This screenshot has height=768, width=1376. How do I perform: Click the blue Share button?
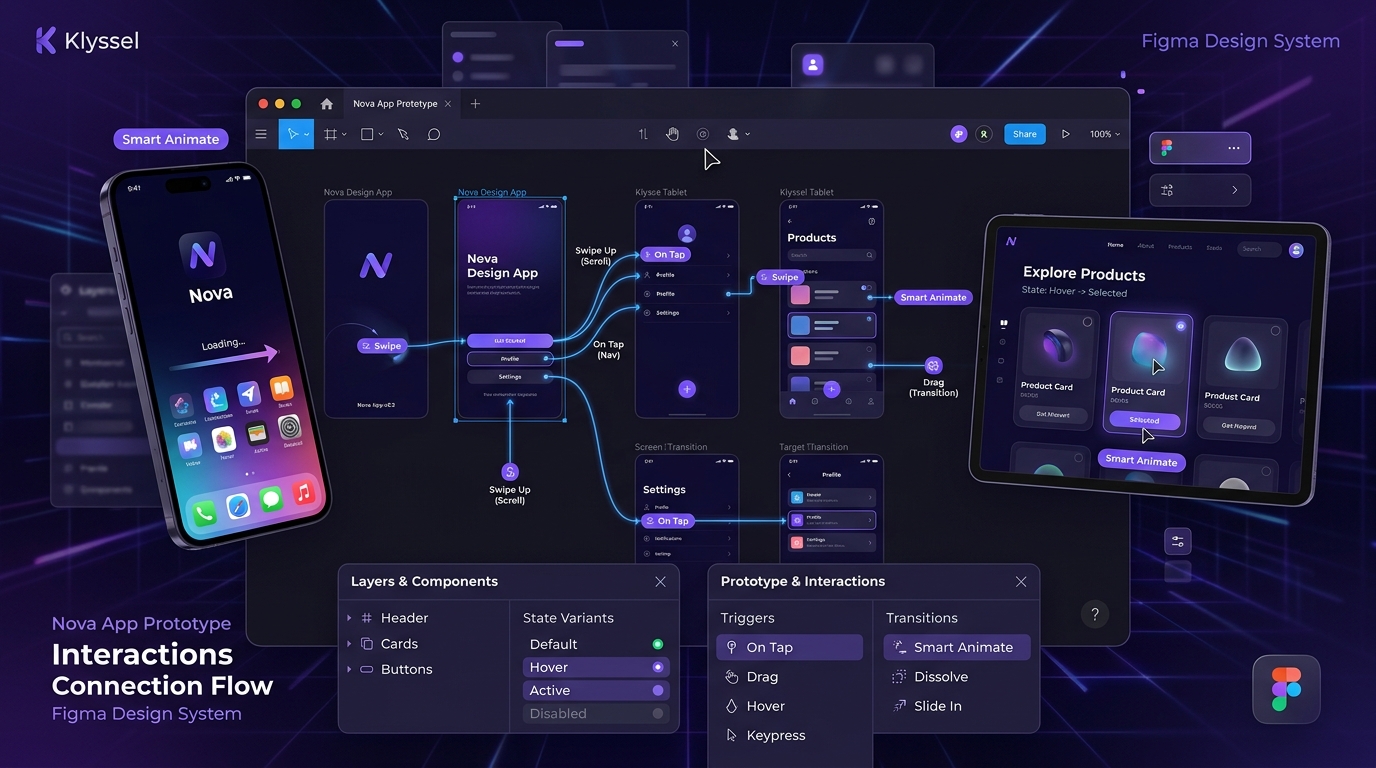[x=1025, y=134]
